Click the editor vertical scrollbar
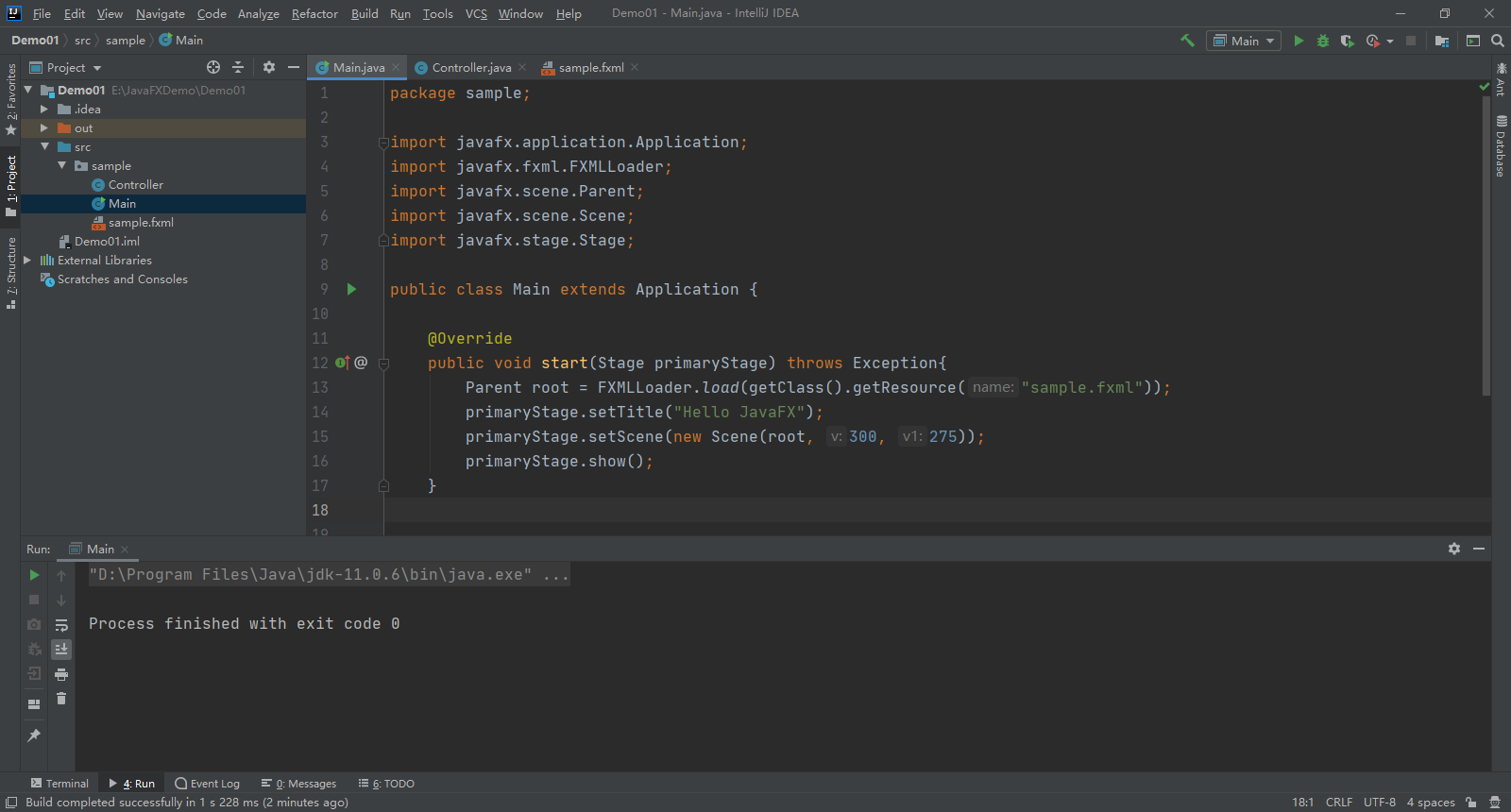The height and width of the screenshot is (812, 1511). pos(1486,245)
